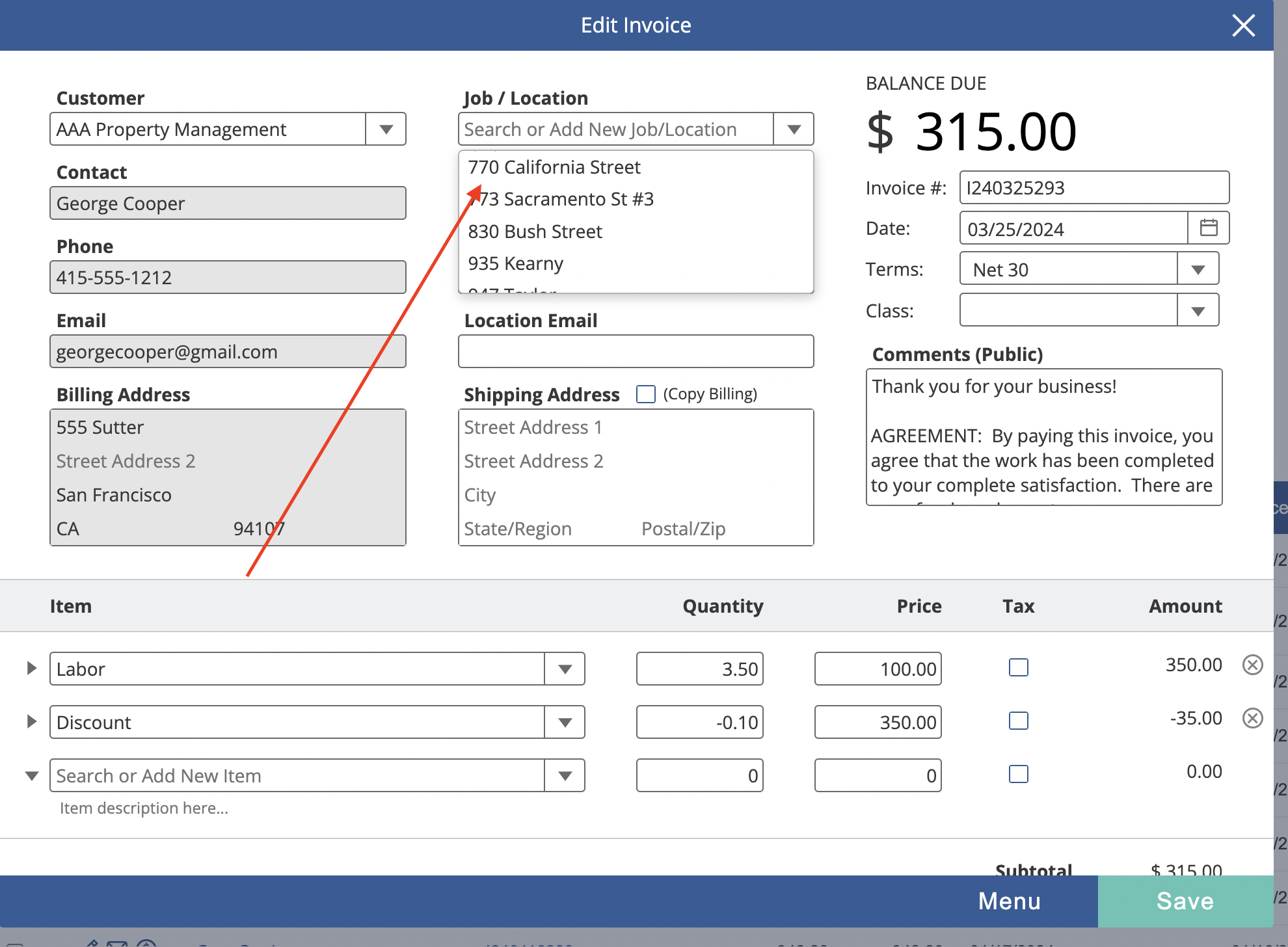Open the calendar date picker icon
Screen dimensions: 1288x947
(1209, 228)
